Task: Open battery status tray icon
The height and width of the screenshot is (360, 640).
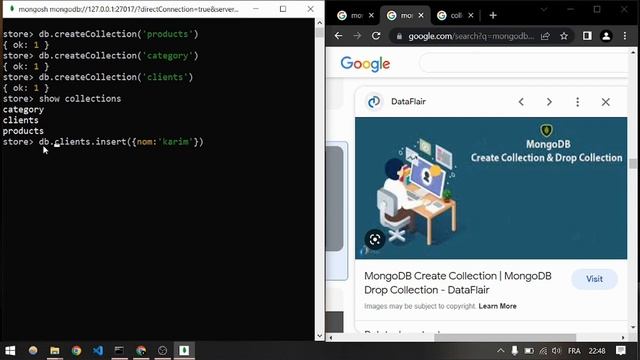Action: pyautogui.click(x=529, y=351)
